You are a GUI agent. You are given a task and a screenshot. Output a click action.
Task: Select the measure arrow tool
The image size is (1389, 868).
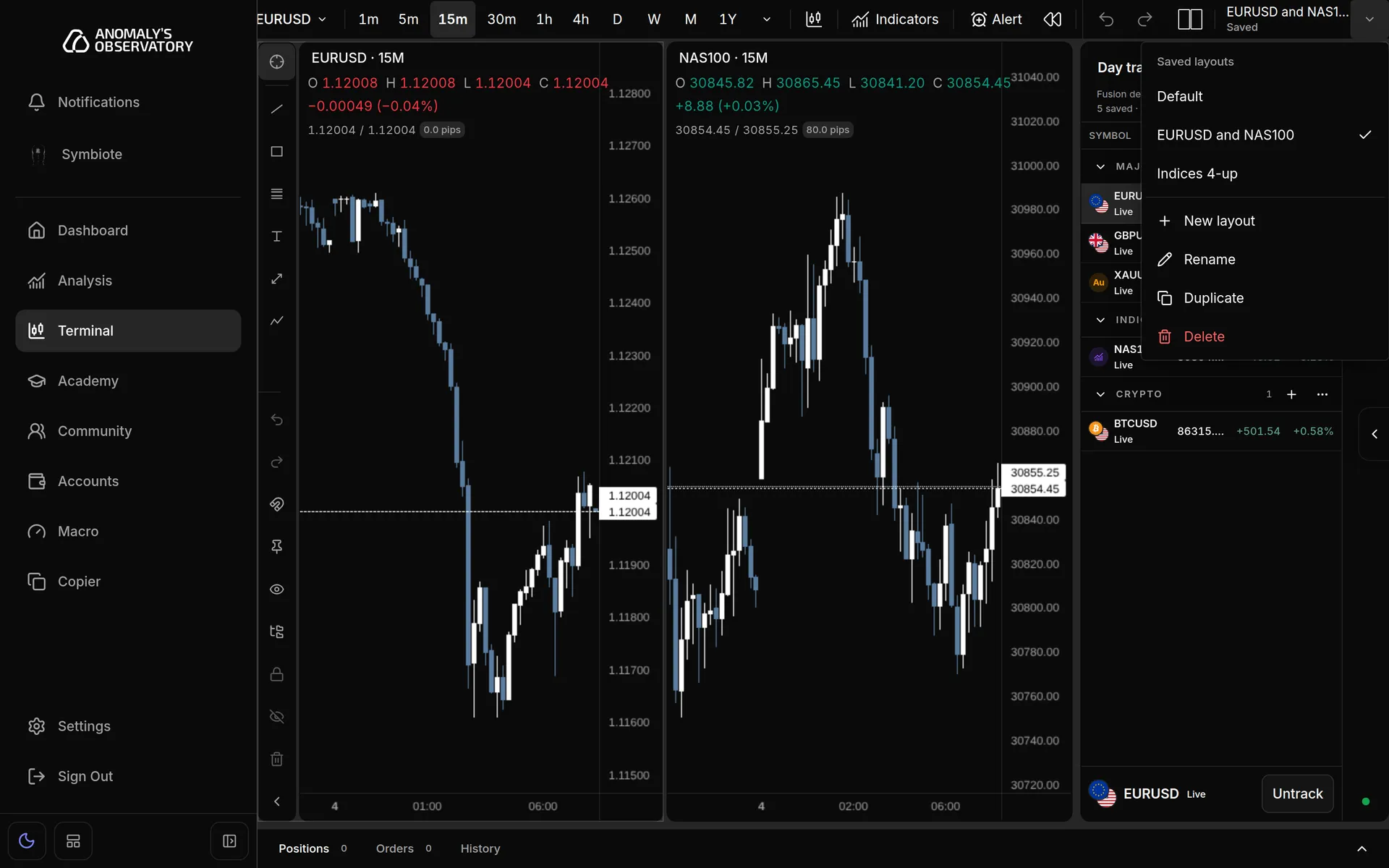276,278
